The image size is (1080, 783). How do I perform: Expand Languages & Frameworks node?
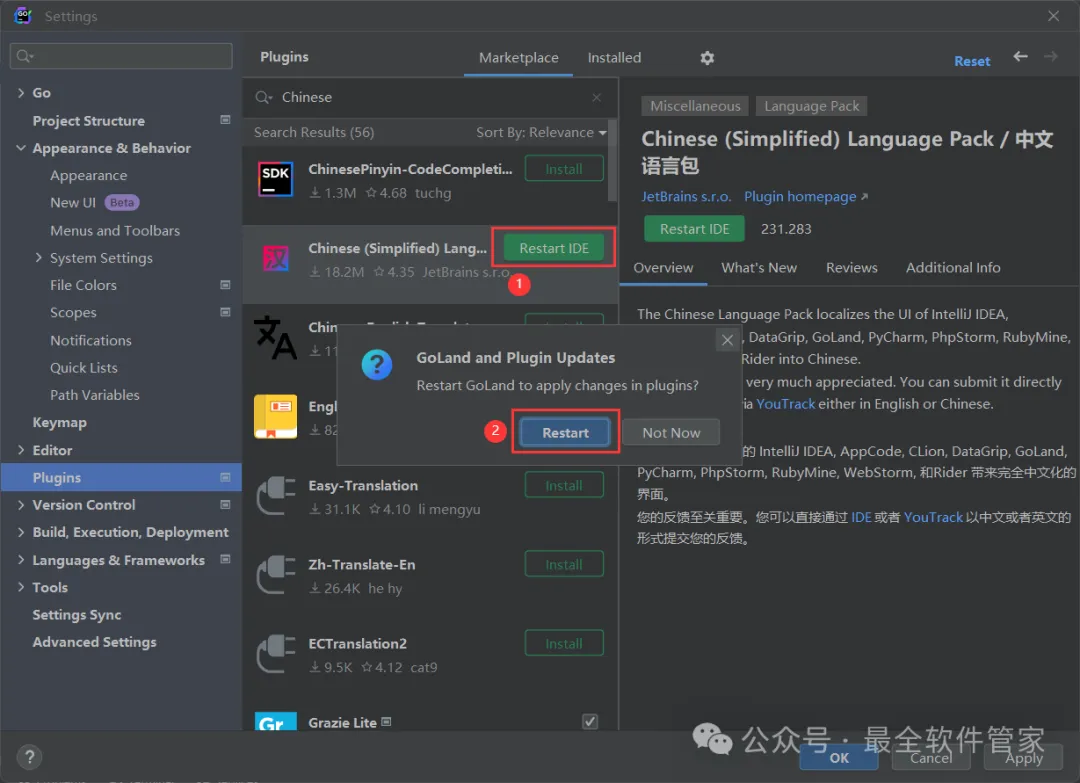[21, 560]
